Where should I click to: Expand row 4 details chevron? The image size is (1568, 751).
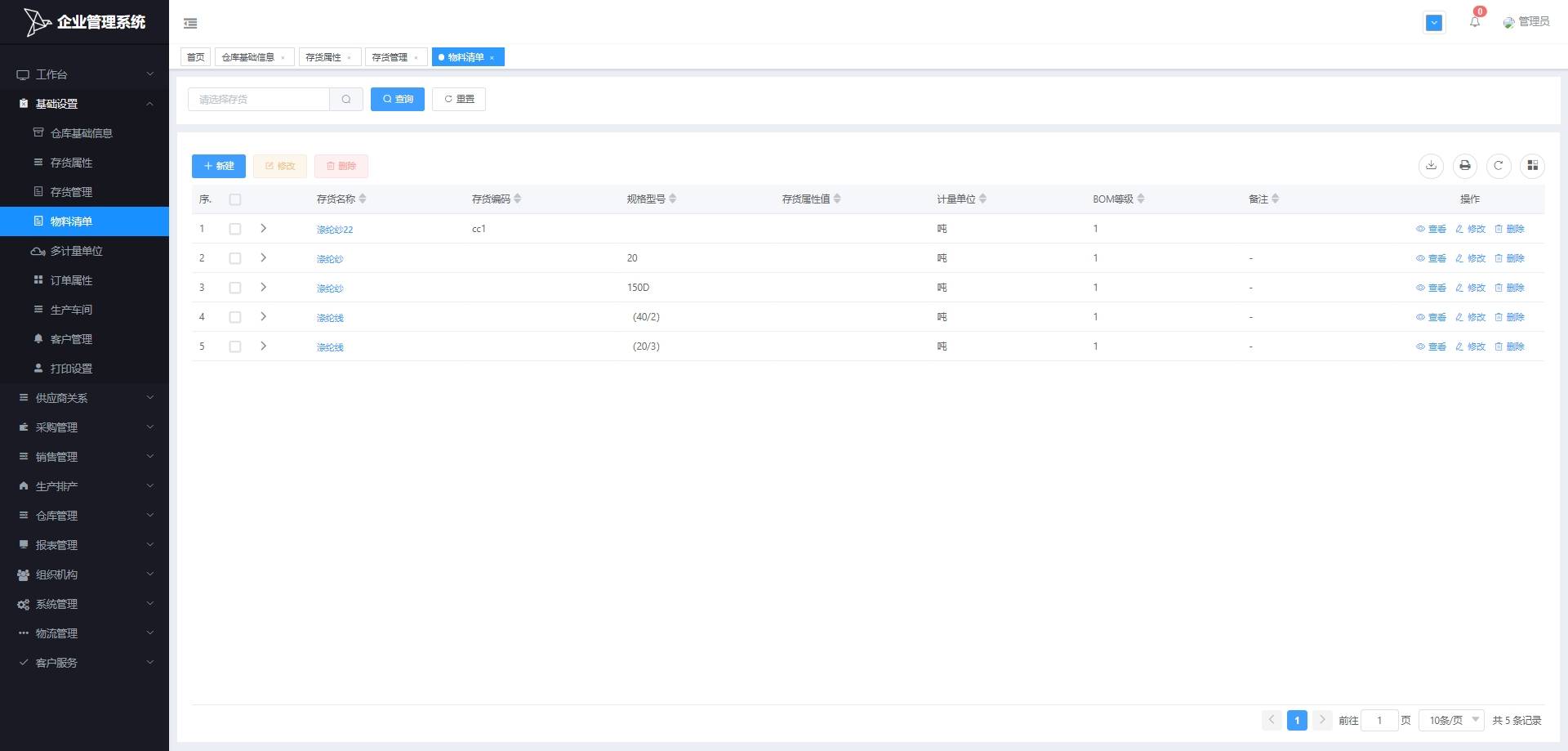(263, 316)
